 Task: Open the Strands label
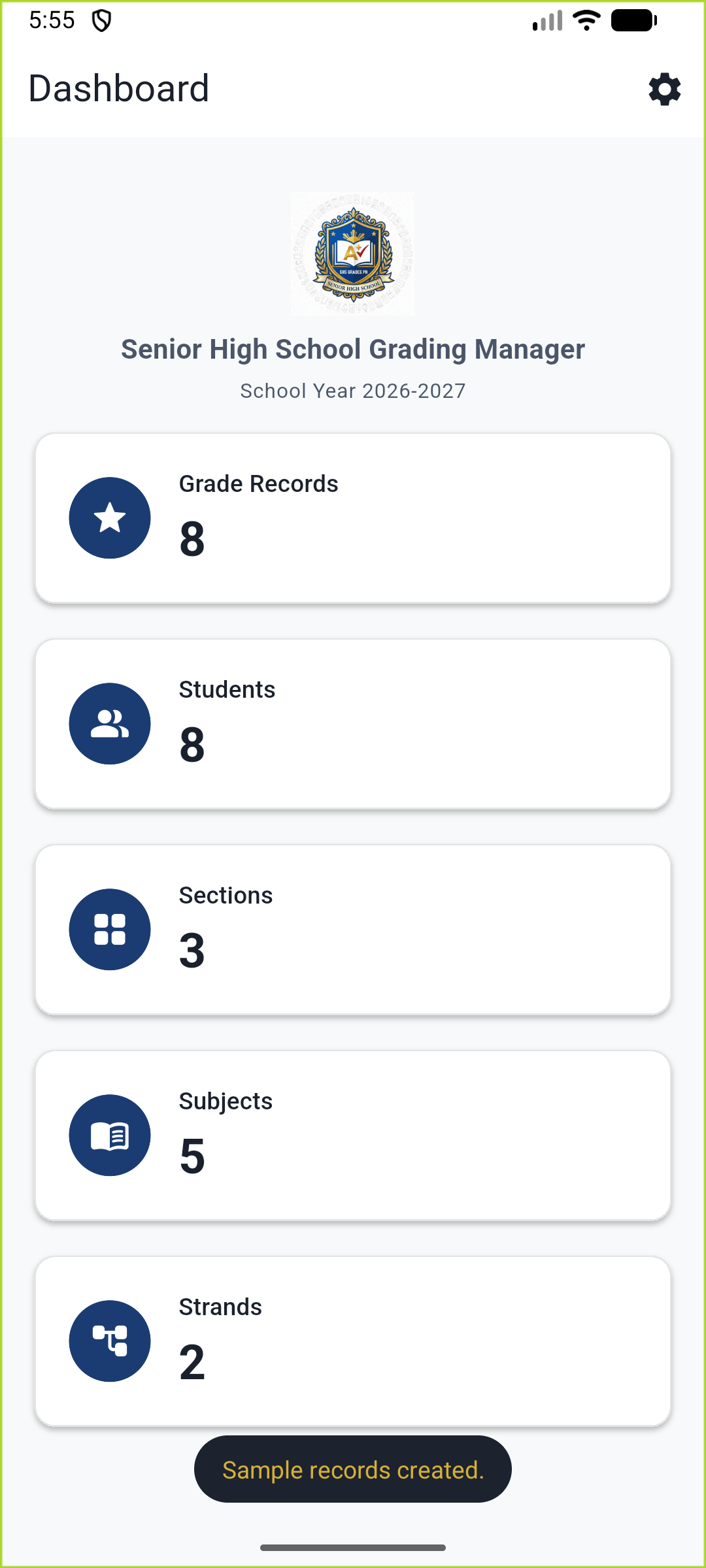220,1307
